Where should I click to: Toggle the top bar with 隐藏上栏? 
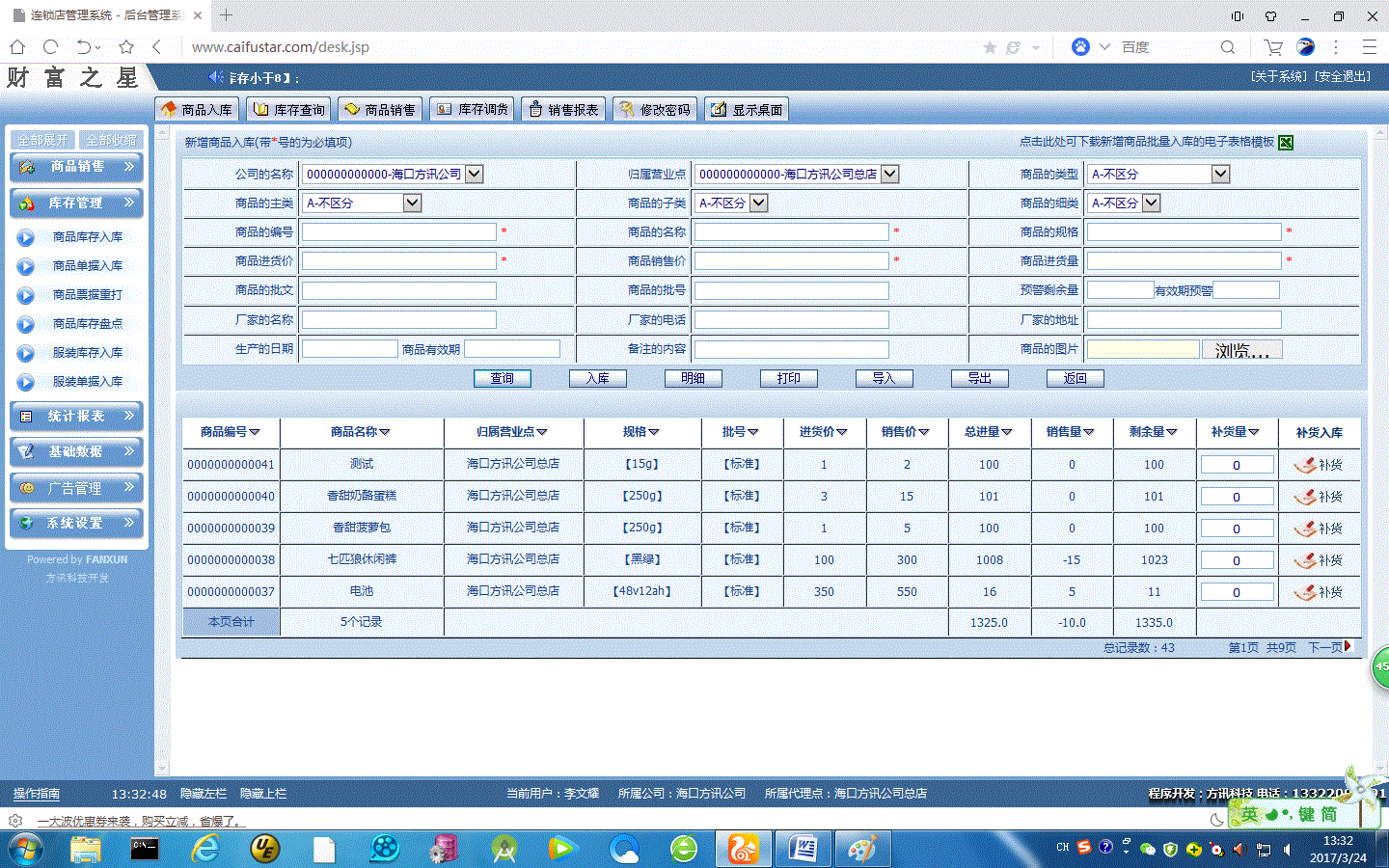tap(263, 794)
